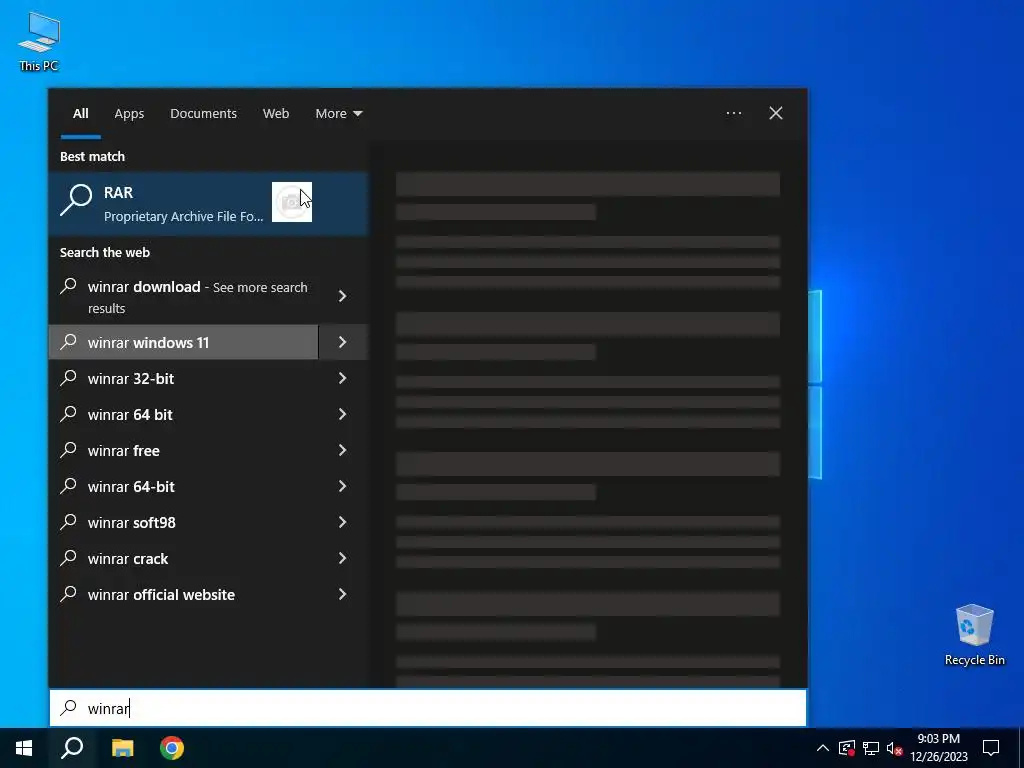This screenshot has height=768, width=1024.
Task: Select the winrar download suggestion
Action: [184, 296]
